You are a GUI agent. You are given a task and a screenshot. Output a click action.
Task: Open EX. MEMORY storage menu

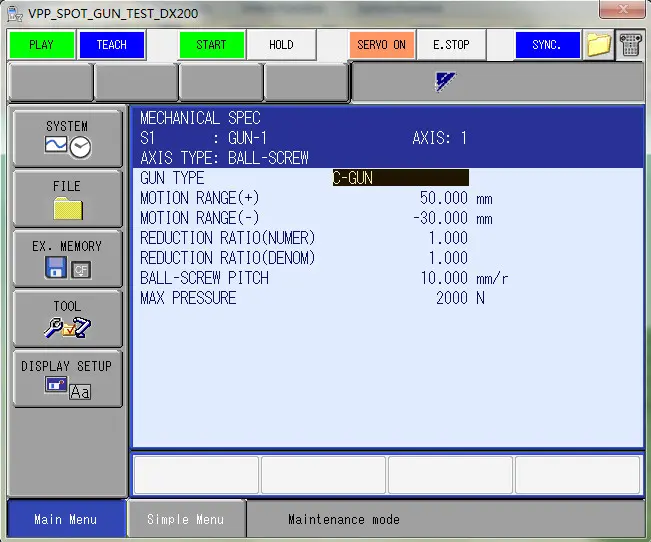[x=67, y=258]
